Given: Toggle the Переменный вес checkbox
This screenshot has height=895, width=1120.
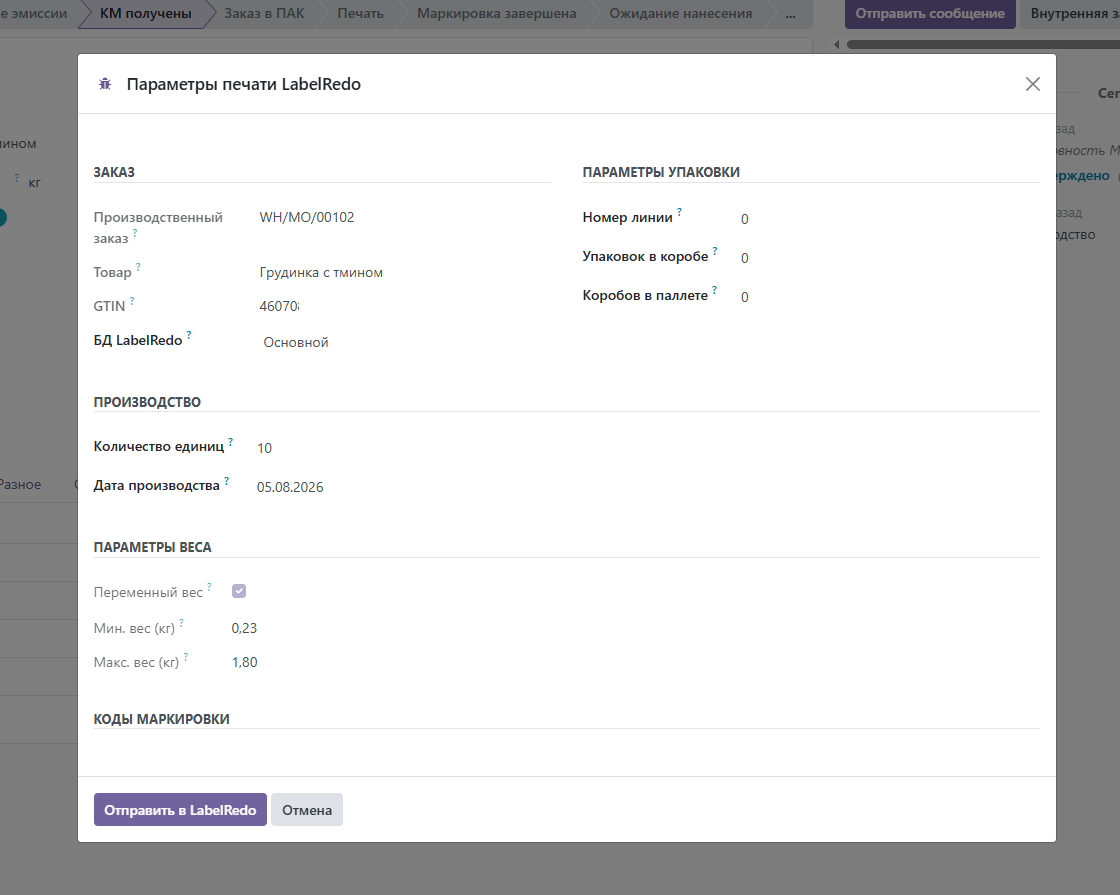Looking at the screenshot, I should [239, 591].
